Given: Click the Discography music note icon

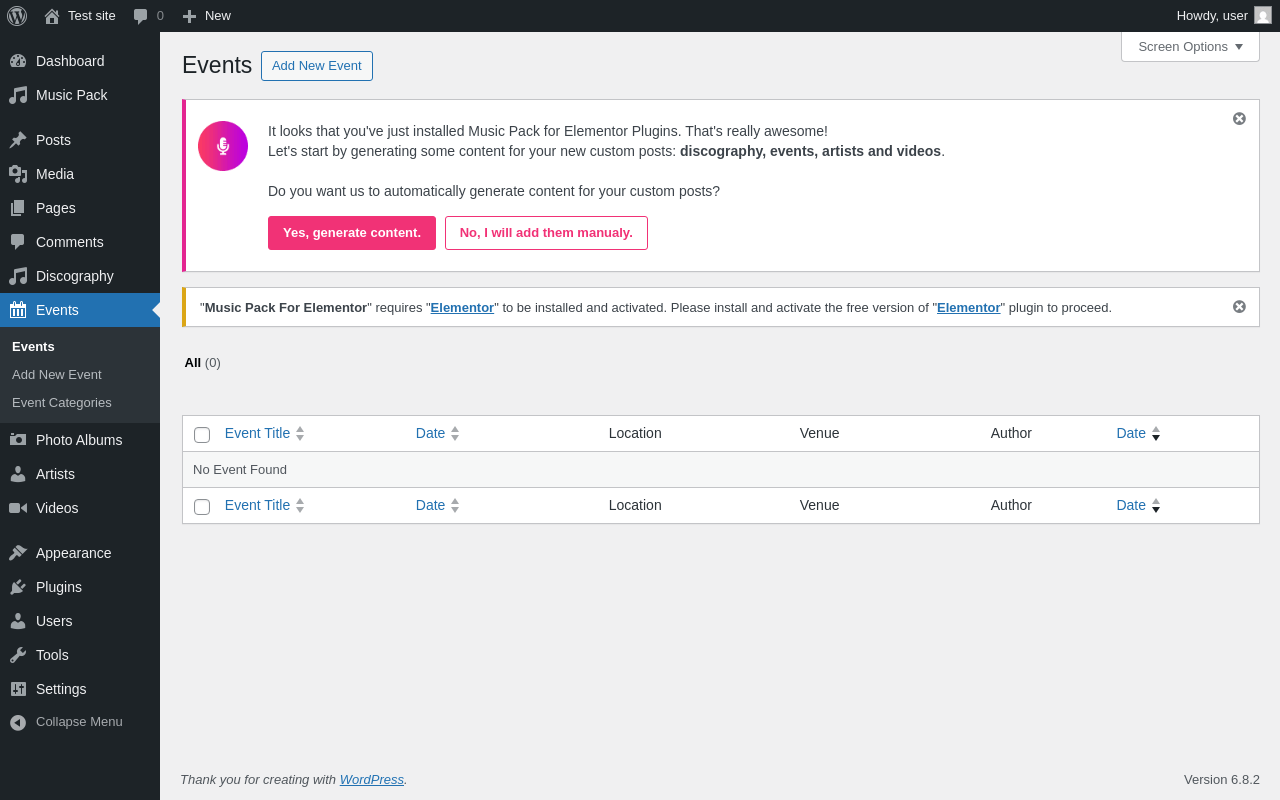Looking at the screenshot, I should (x=18, y=276).
